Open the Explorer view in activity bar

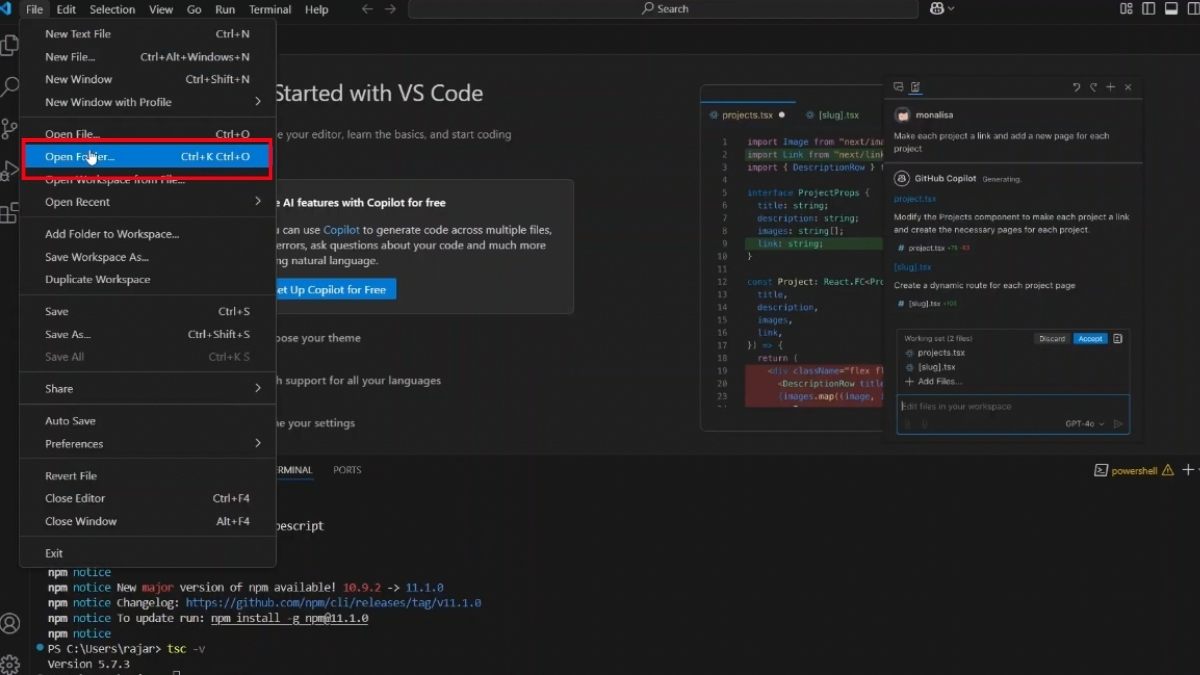pyautogui.click(x=9, y=45)
